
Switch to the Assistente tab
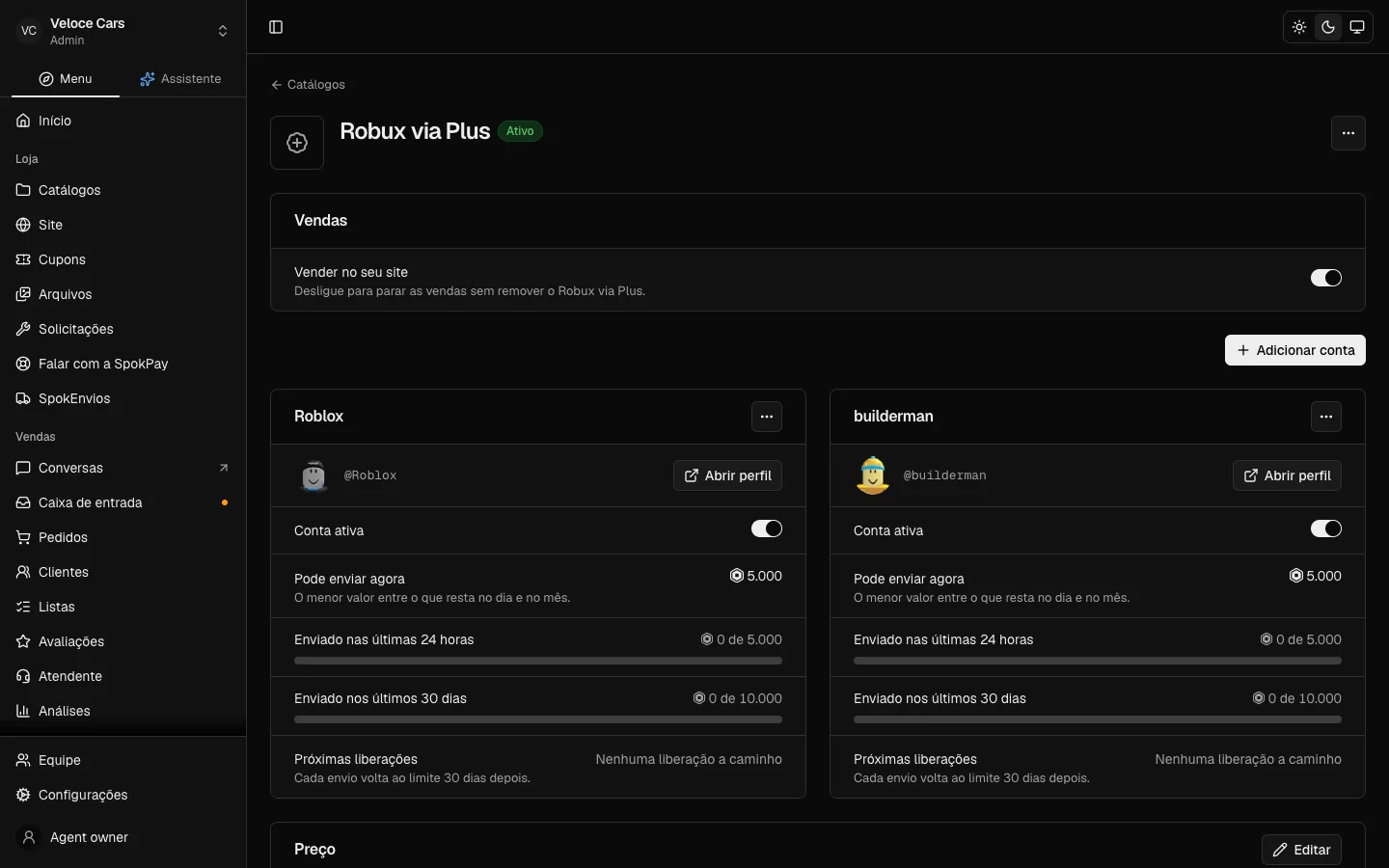point(180,79)
